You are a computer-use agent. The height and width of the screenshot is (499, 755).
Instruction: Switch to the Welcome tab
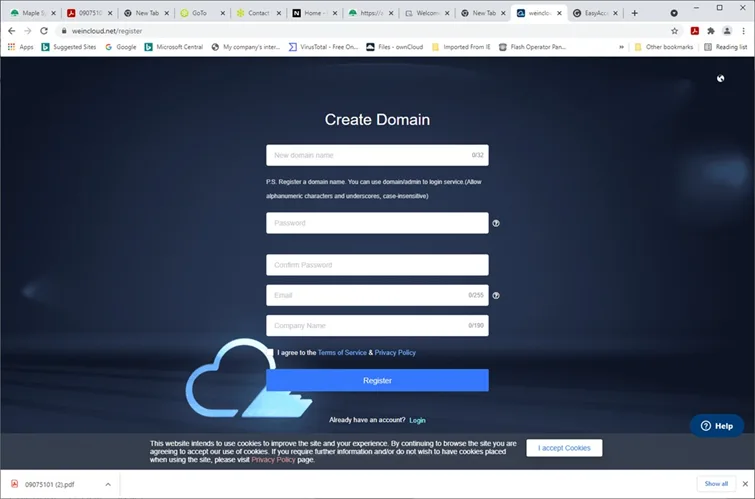[x=428, y=13]
